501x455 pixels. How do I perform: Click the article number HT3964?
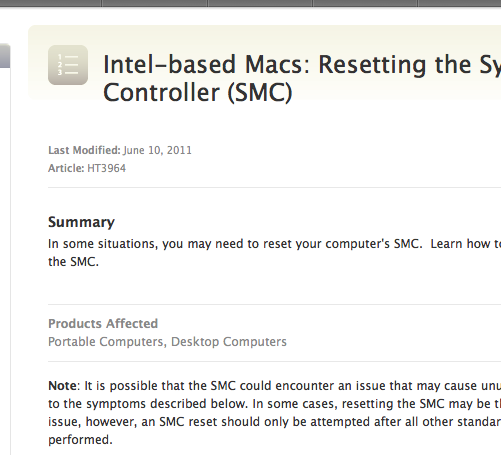click(x=106, y=168)
